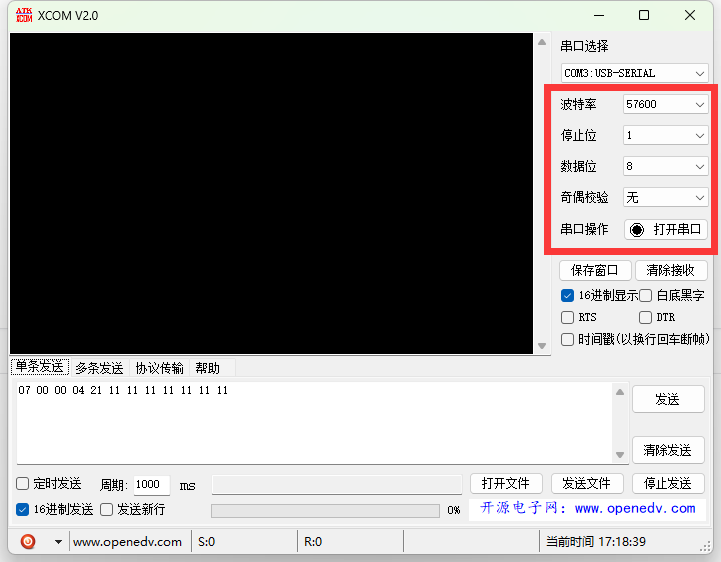Toggle the 16进制显示 checkbox
Viewport: 721px width, 562px height.
tap(567, 295)
